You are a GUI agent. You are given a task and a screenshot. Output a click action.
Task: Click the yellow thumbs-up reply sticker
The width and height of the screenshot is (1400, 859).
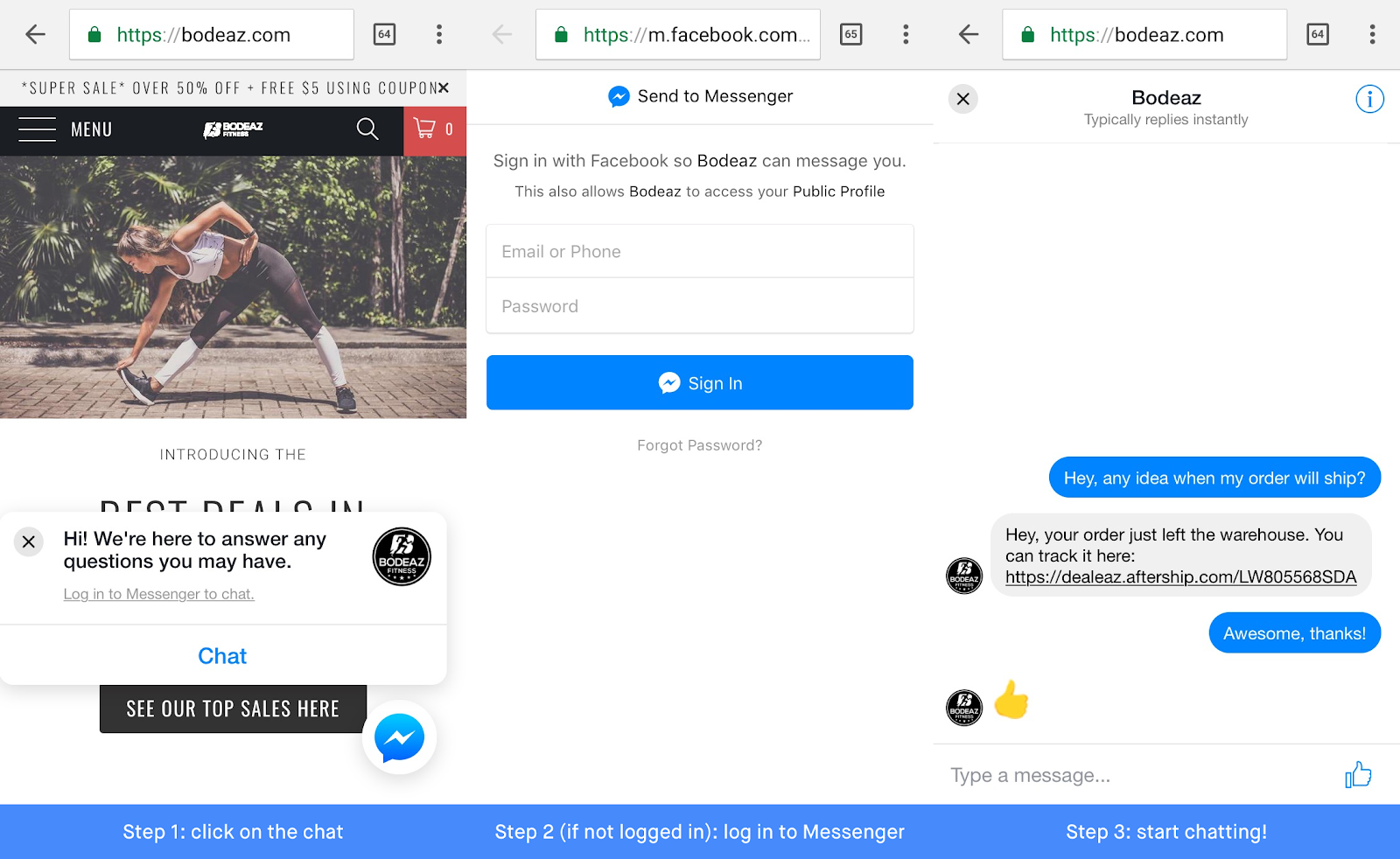pyautogui.click(x=1011, y=700)
